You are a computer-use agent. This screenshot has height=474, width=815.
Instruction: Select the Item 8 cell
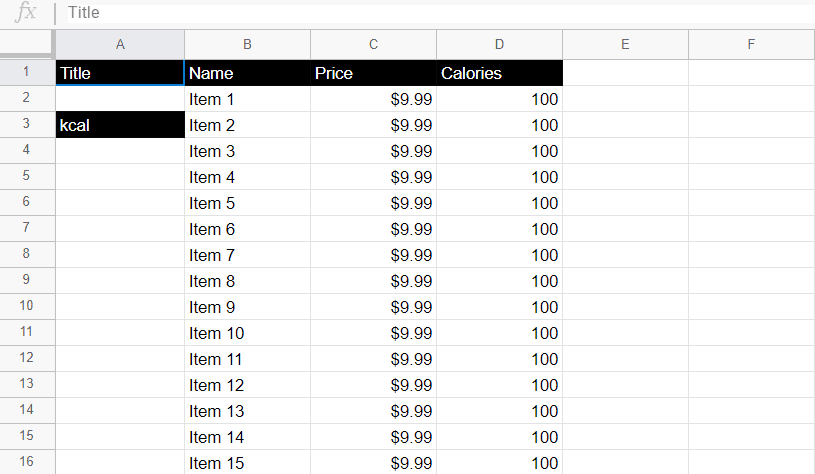[247, 281]
